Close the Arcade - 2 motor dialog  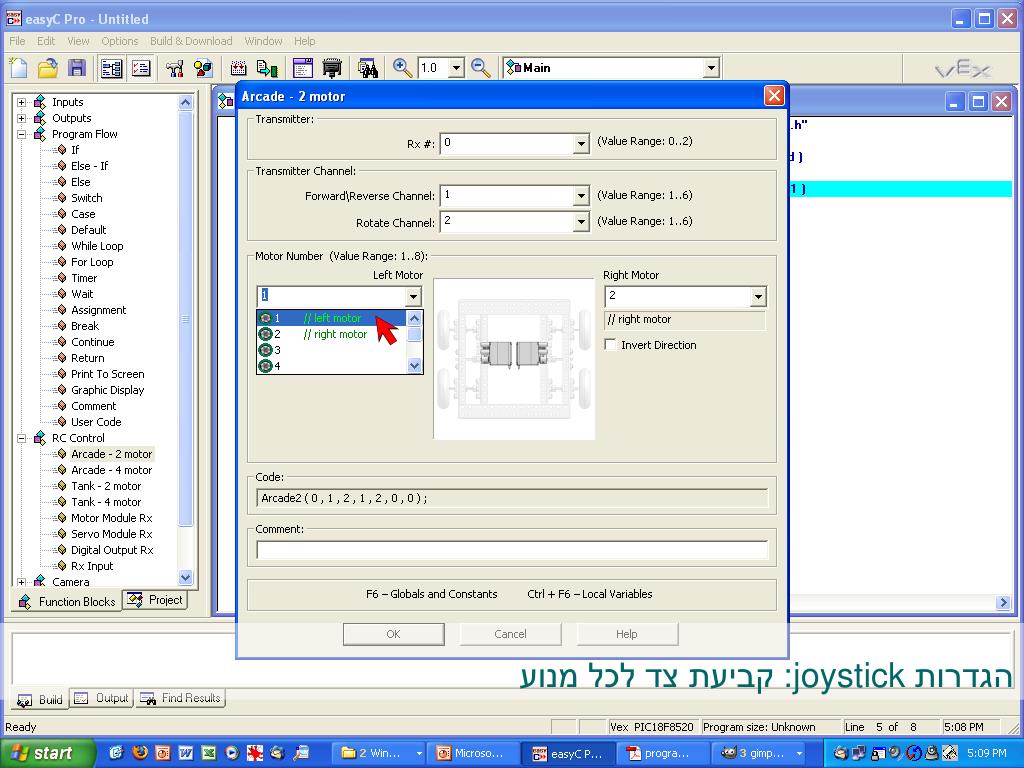click(x=774, y=96)
